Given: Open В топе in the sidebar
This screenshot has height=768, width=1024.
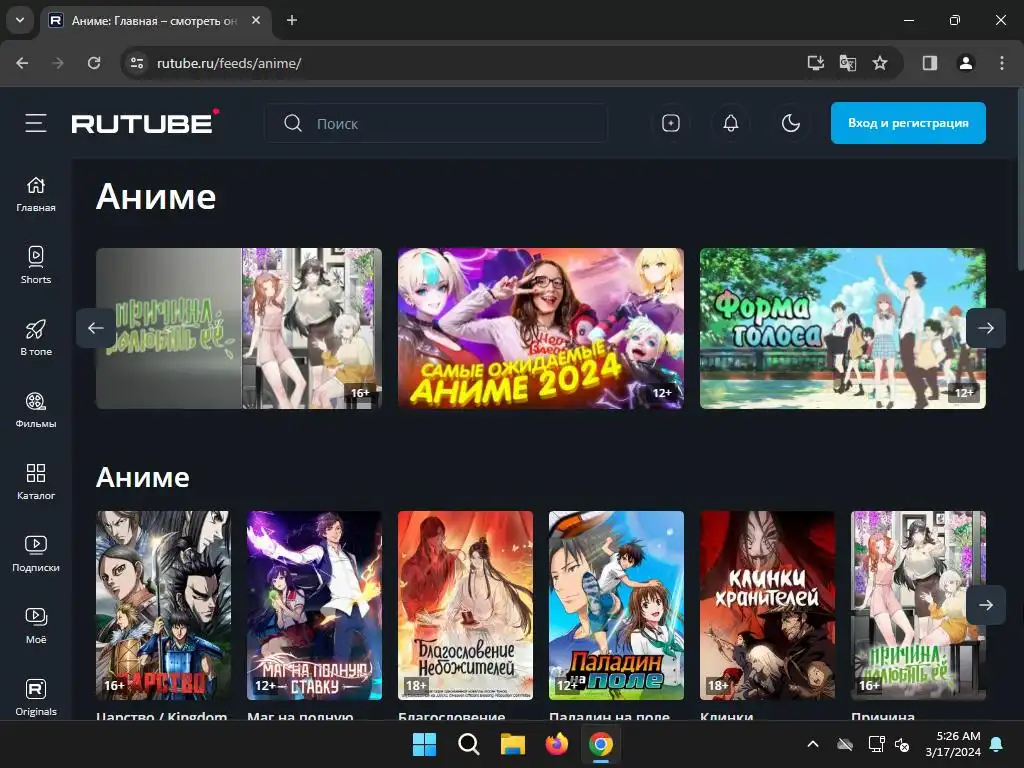Looking at the screenshot, I should [36, 338].
